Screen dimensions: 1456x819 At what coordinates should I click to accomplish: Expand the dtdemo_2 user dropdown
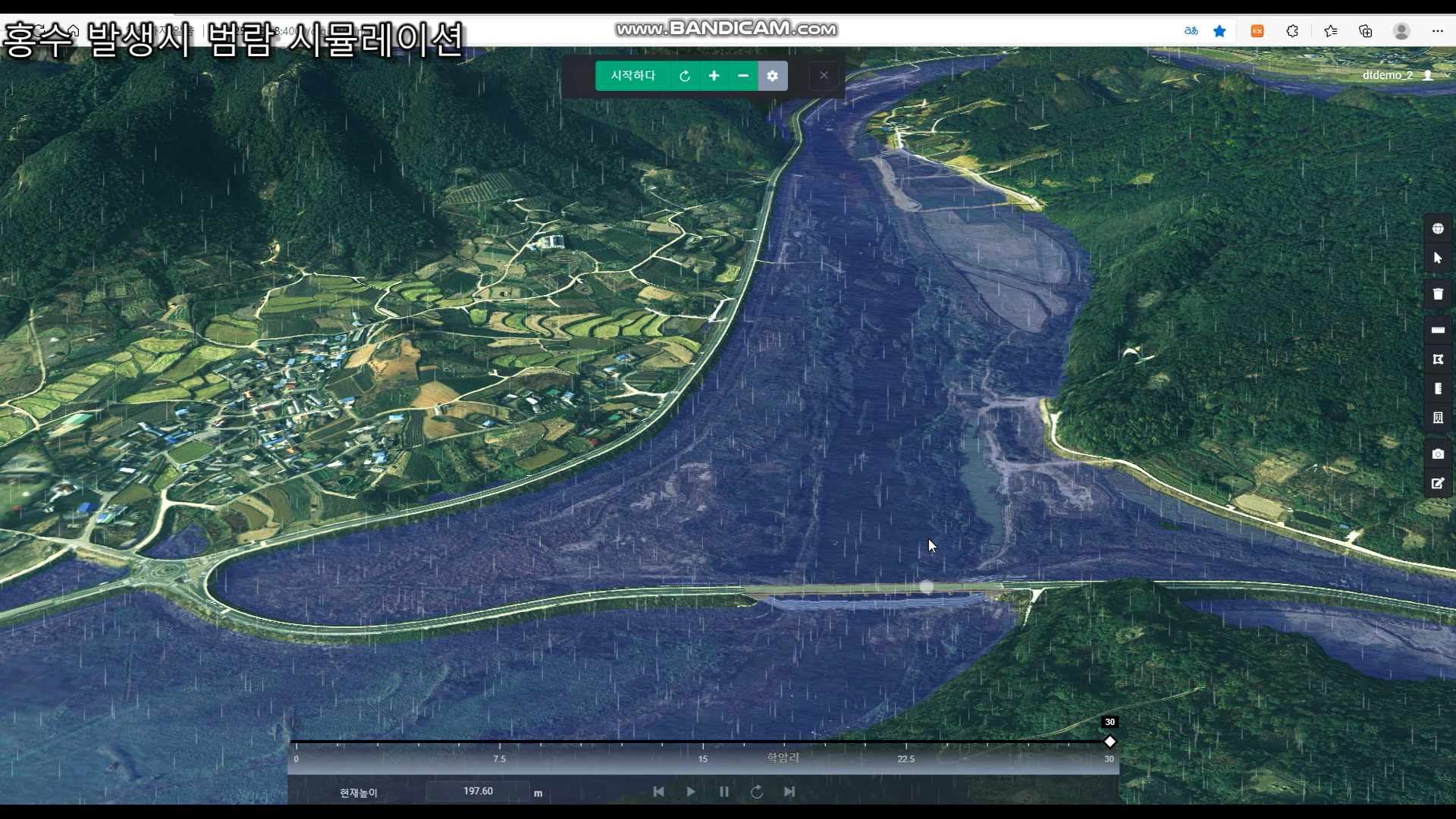click(1406, 75)
